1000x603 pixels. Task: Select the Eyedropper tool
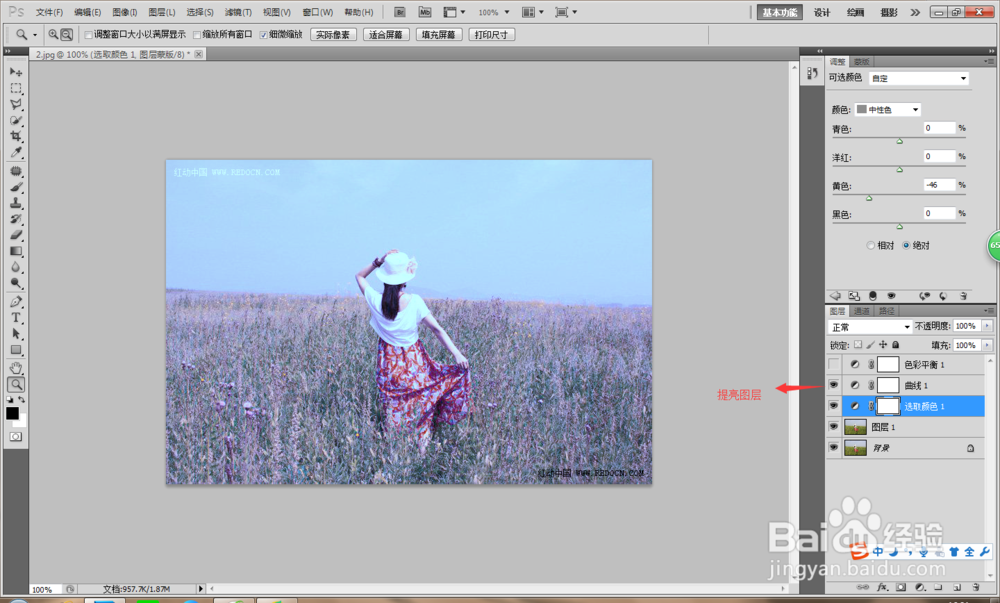coord(16,152)
